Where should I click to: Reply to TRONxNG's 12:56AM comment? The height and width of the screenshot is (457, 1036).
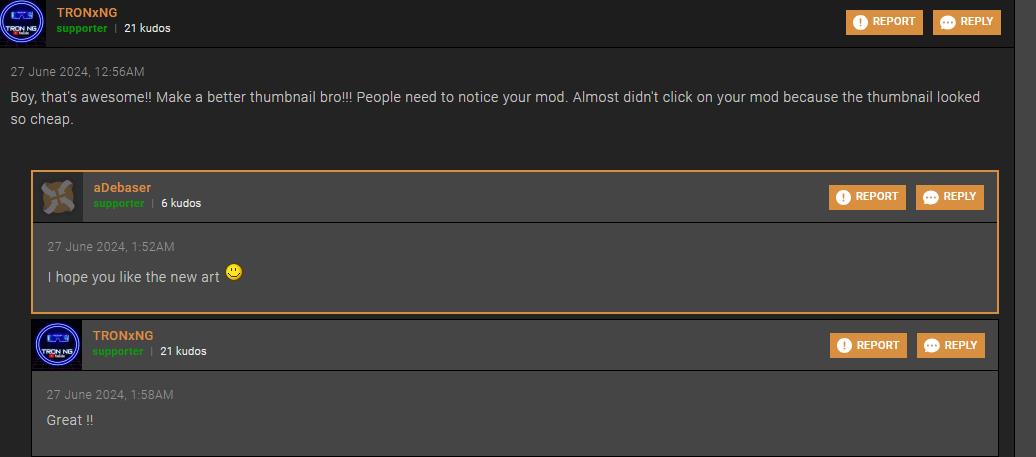(967, 22)
